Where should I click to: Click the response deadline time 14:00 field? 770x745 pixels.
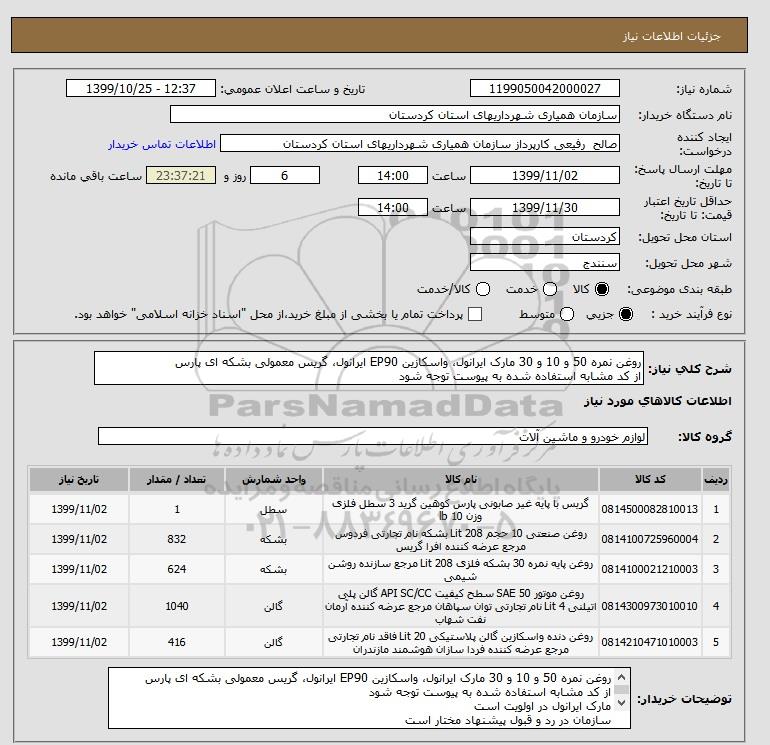[393, 175]
